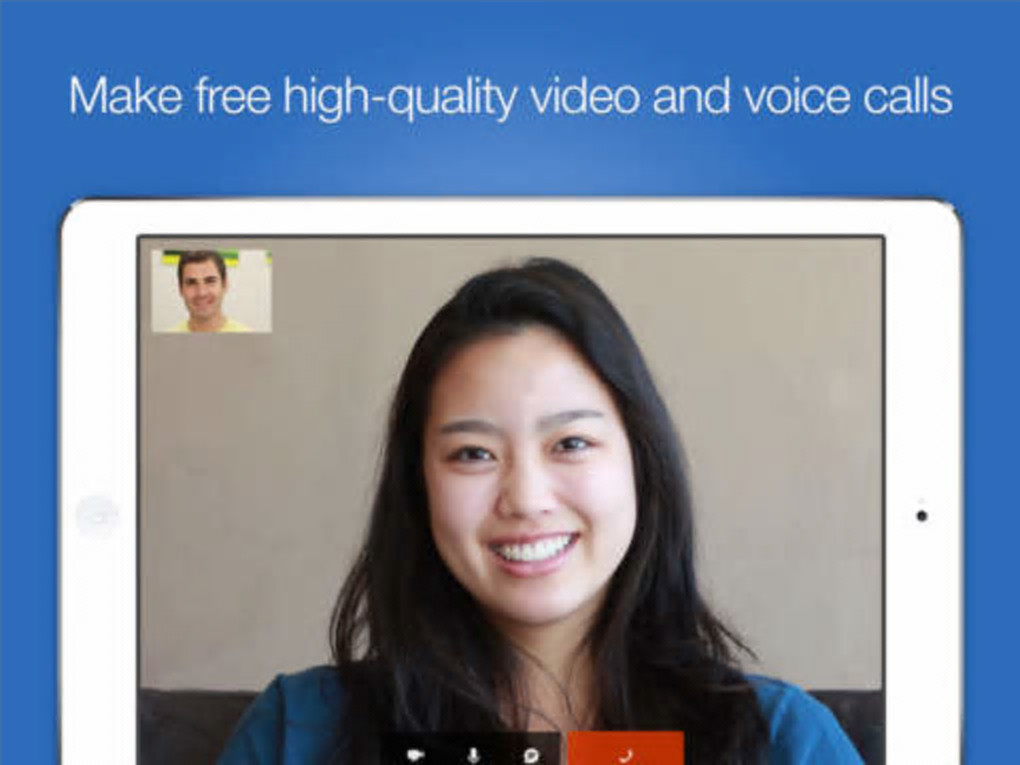Open the chat bubble icon during call
The height and width of the screenshot is (765, 1020).
coord(531,755)
